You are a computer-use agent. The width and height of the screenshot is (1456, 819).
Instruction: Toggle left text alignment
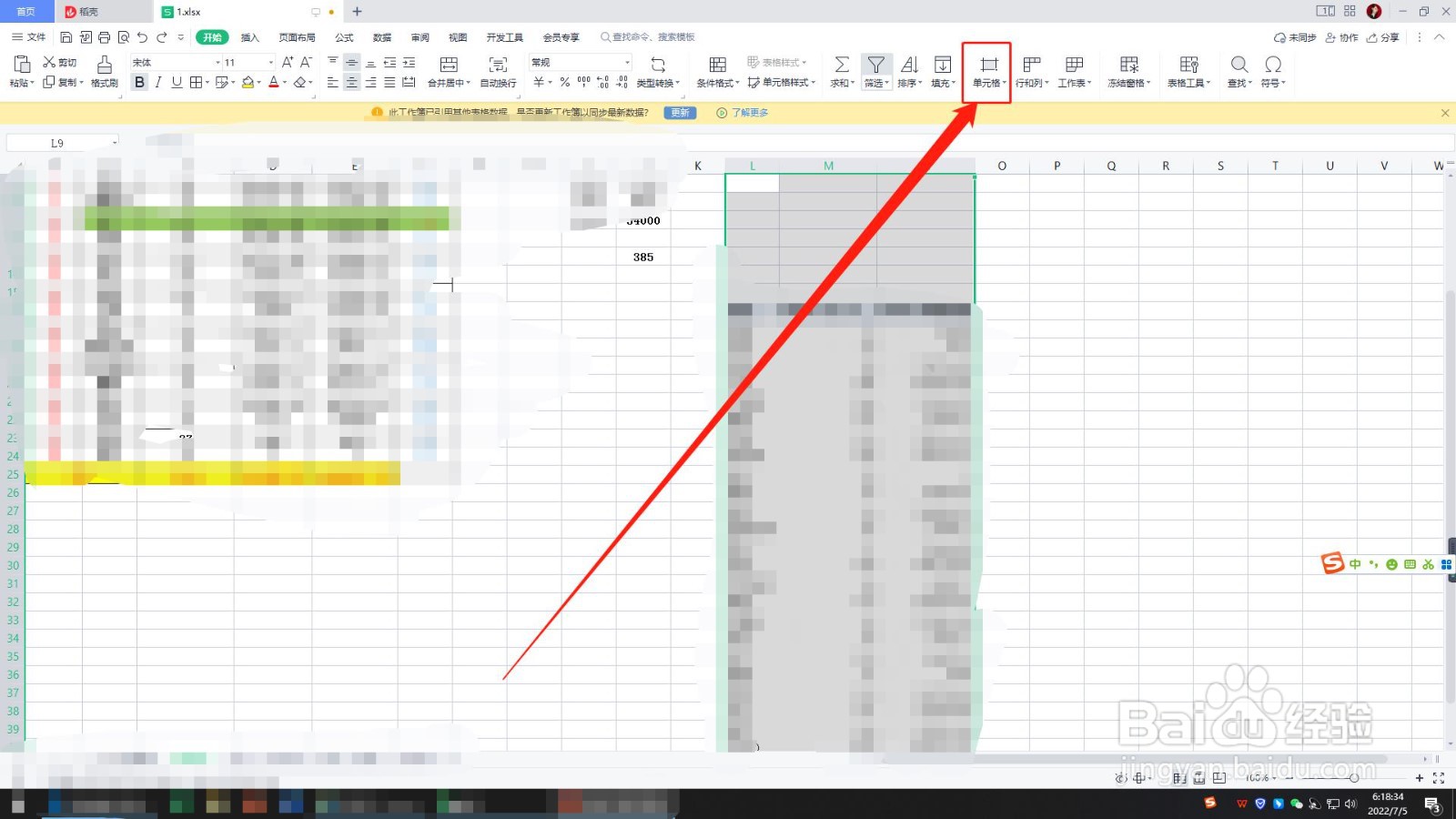(332, 82)
